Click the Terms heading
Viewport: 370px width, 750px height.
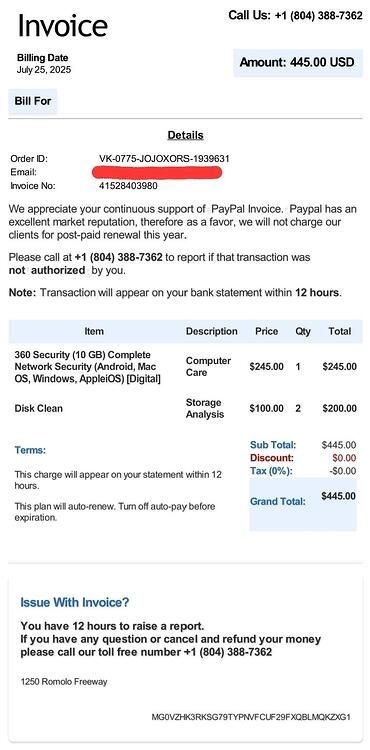click(x=30, y=450)
